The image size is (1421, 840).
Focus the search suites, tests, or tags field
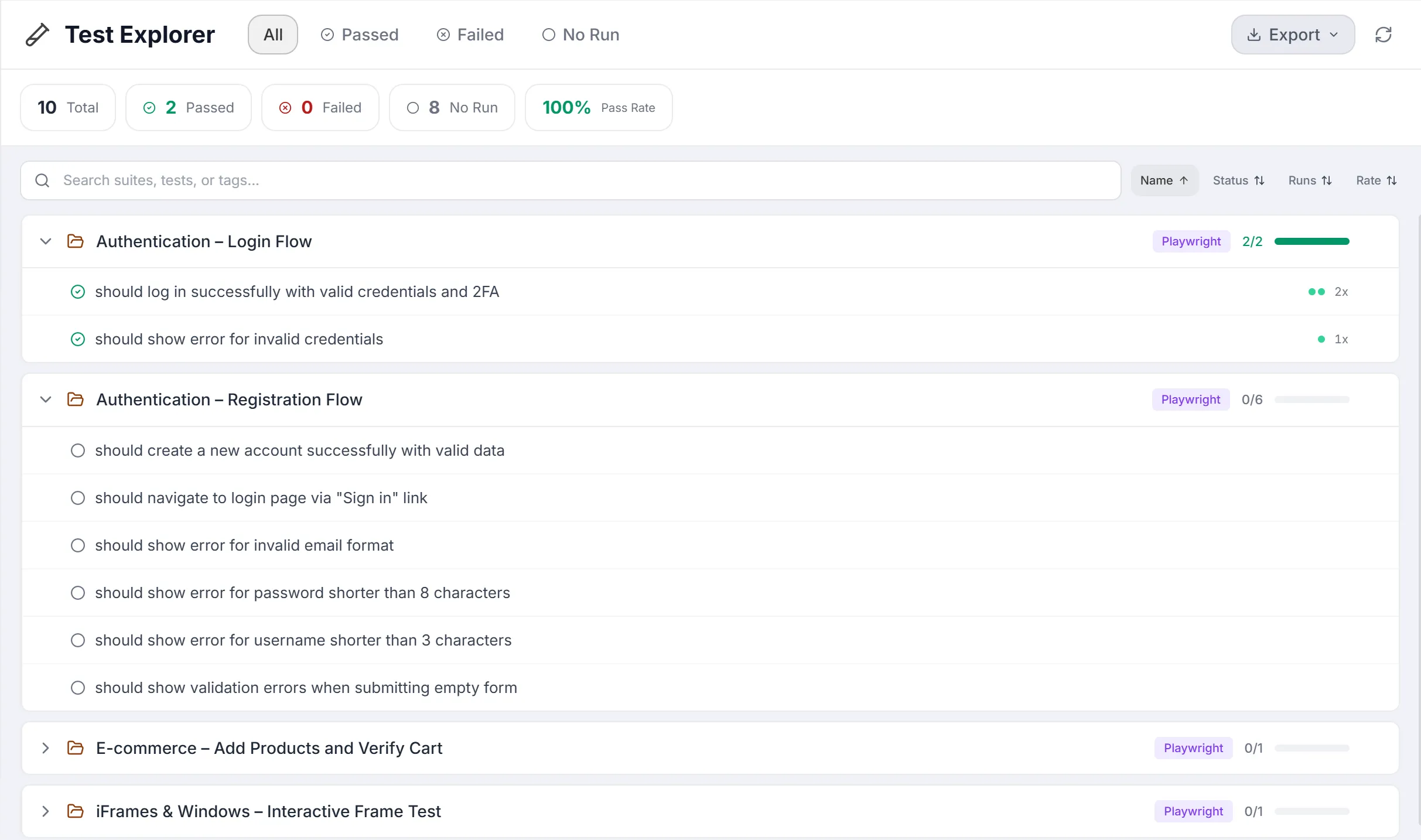pos(571,180)
